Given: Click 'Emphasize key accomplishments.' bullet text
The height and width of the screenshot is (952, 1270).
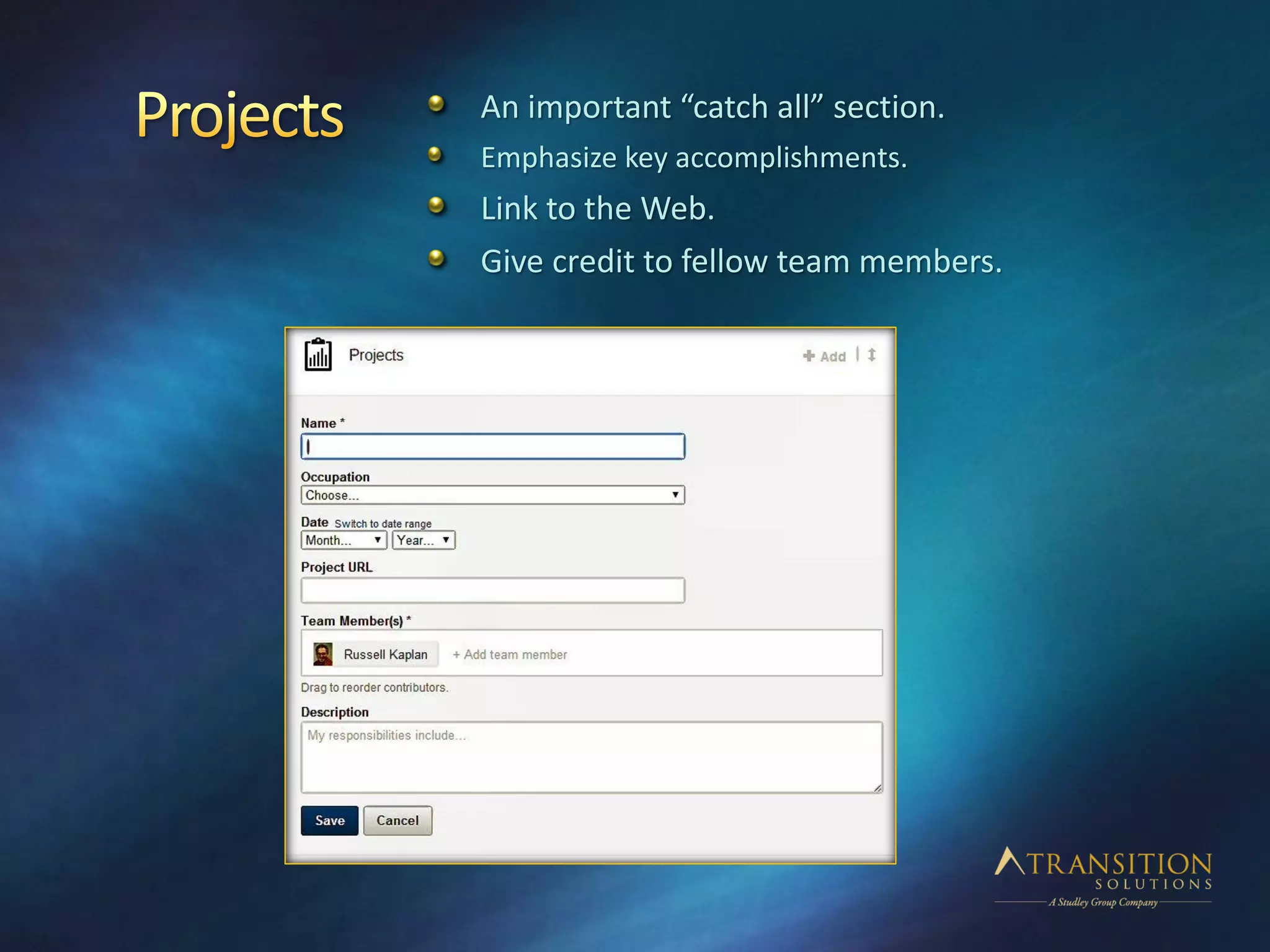Looking at the screenshot, I should [694, 157].
